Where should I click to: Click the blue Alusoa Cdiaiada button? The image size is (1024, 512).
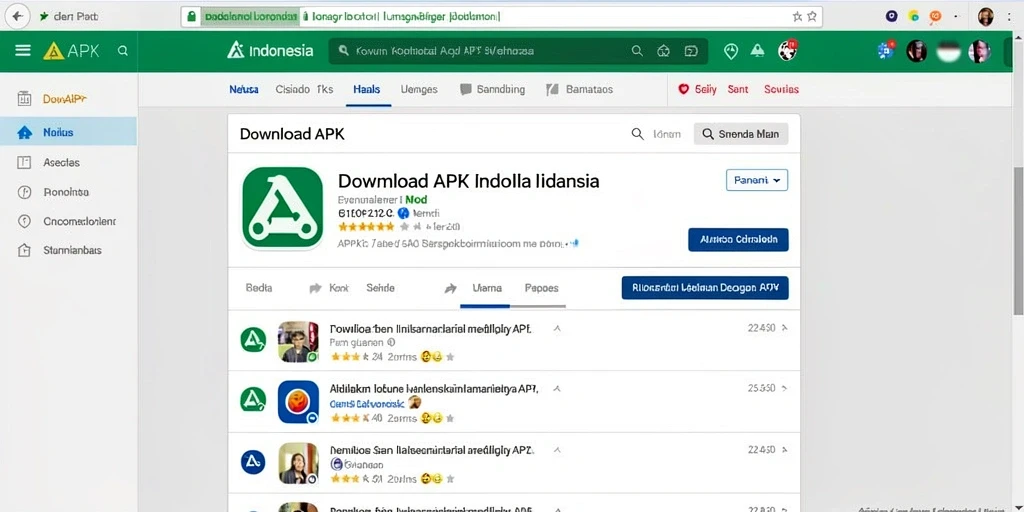point(738,240)
